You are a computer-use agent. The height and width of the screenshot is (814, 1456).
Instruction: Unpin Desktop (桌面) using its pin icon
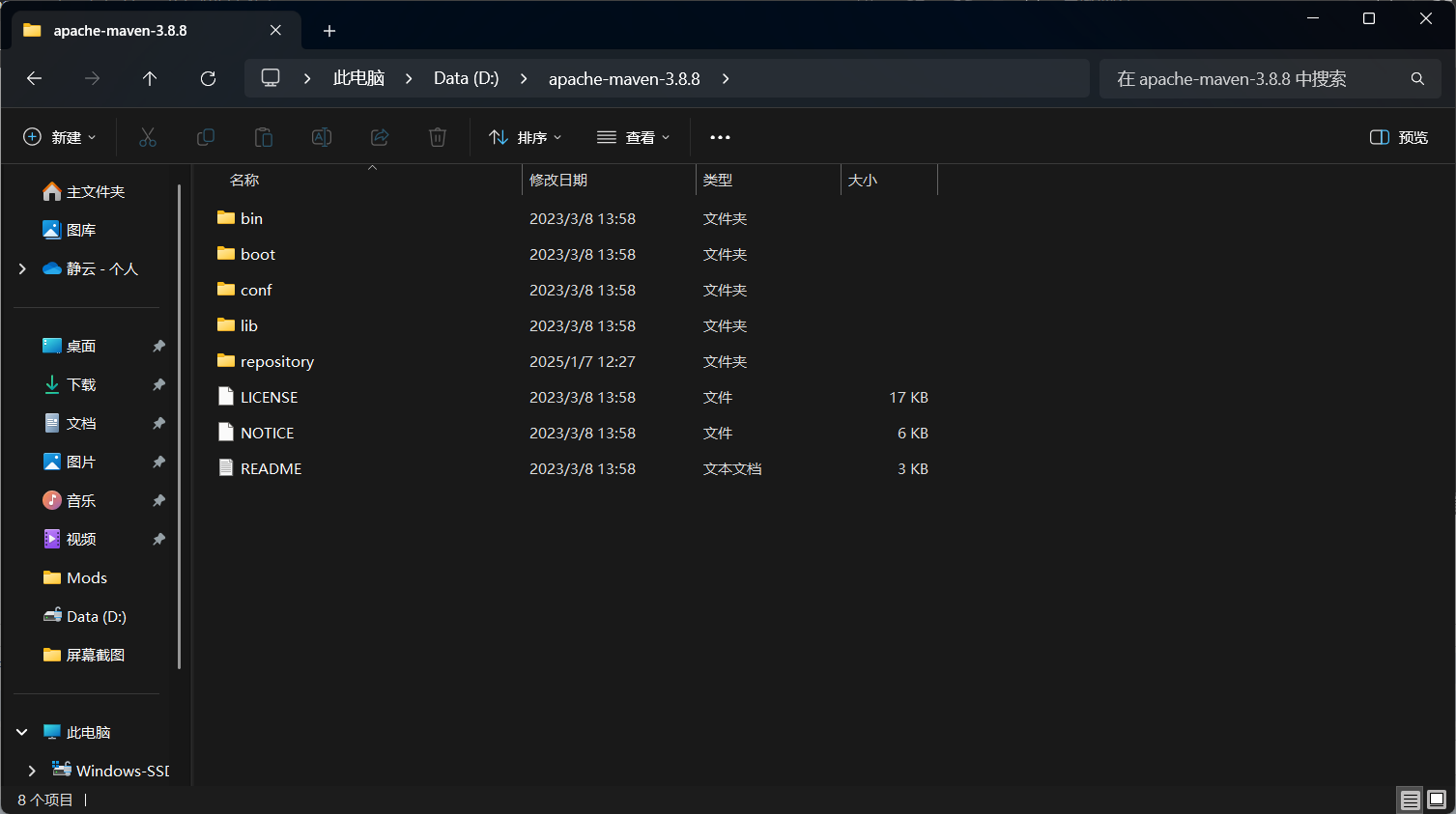click(158, 346)
